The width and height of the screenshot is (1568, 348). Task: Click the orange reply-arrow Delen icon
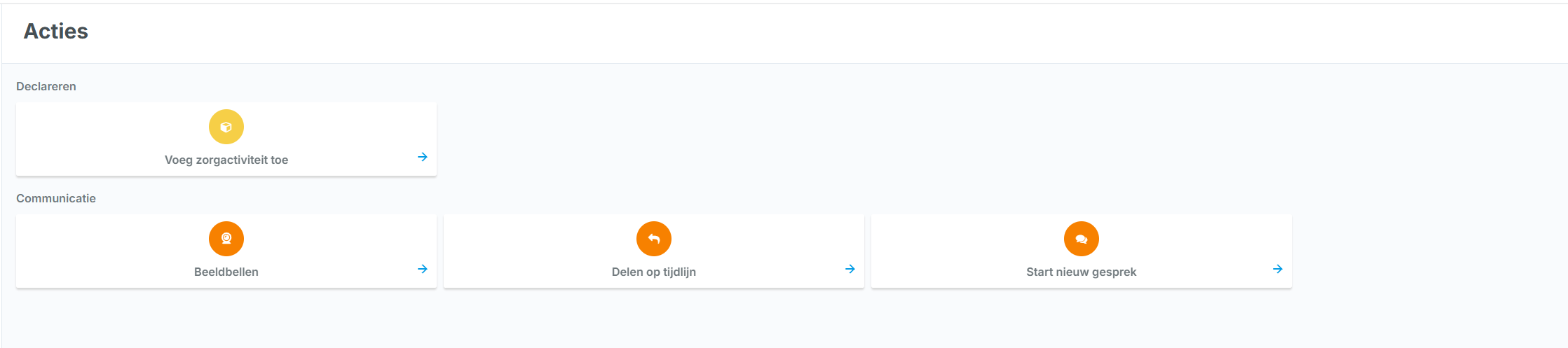[x=654, y=239]
